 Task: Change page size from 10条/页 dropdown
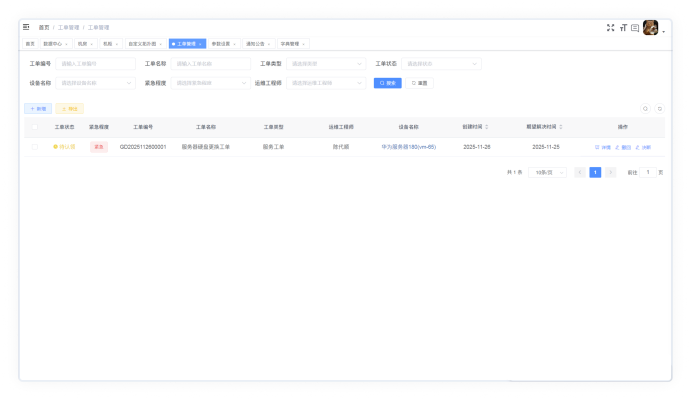[547, 172]
